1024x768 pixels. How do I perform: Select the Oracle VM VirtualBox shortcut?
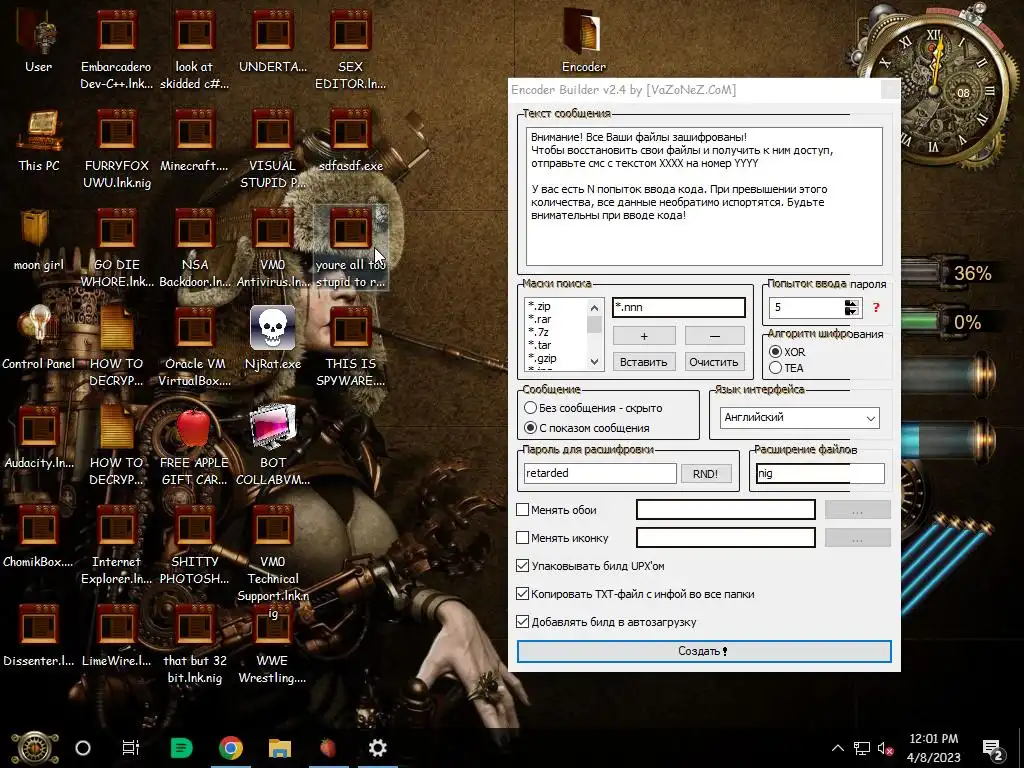coord(195,329)
